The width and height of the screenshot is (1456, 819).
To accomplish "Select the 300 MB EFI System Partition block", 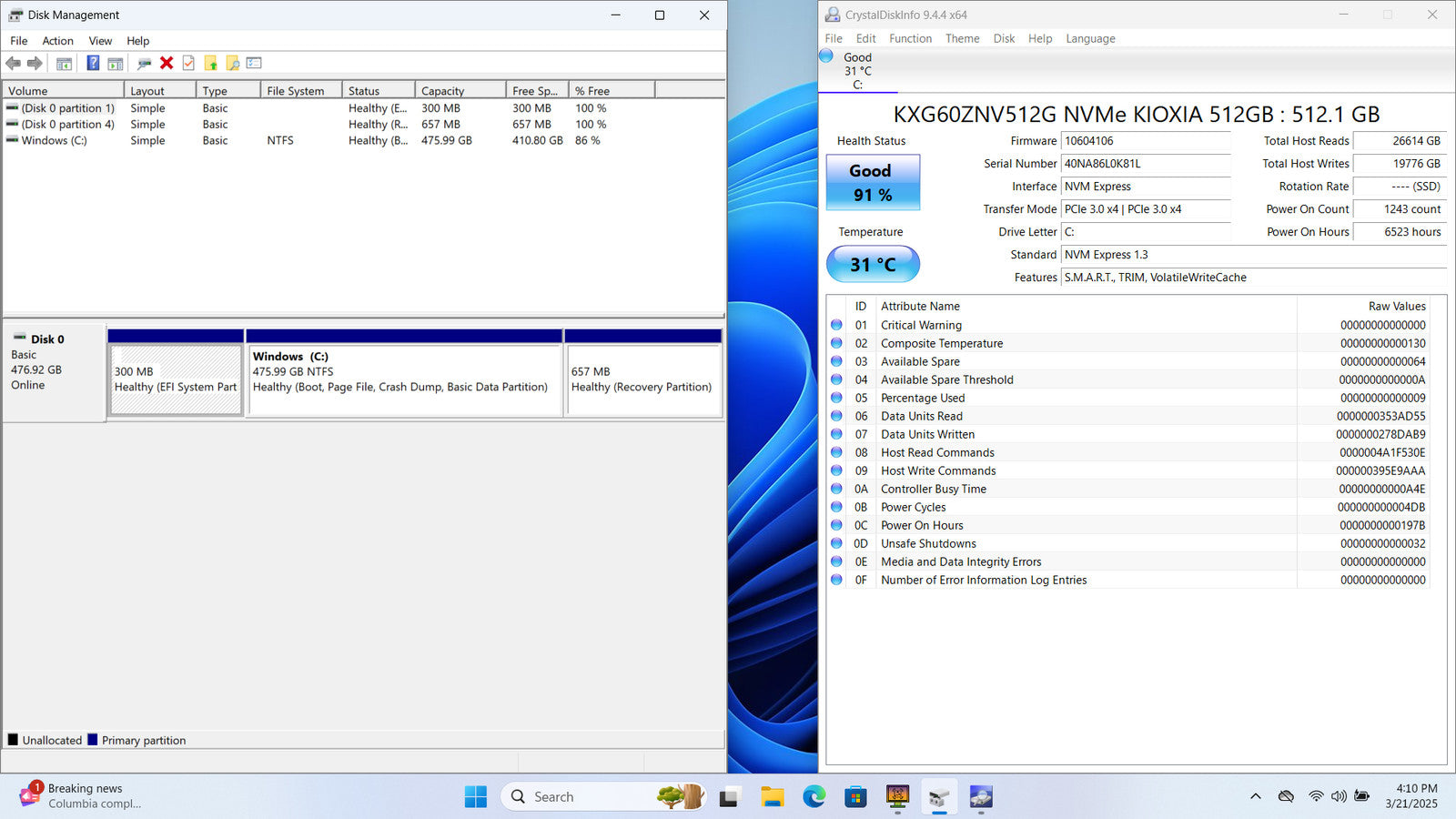I will point(176,379).
